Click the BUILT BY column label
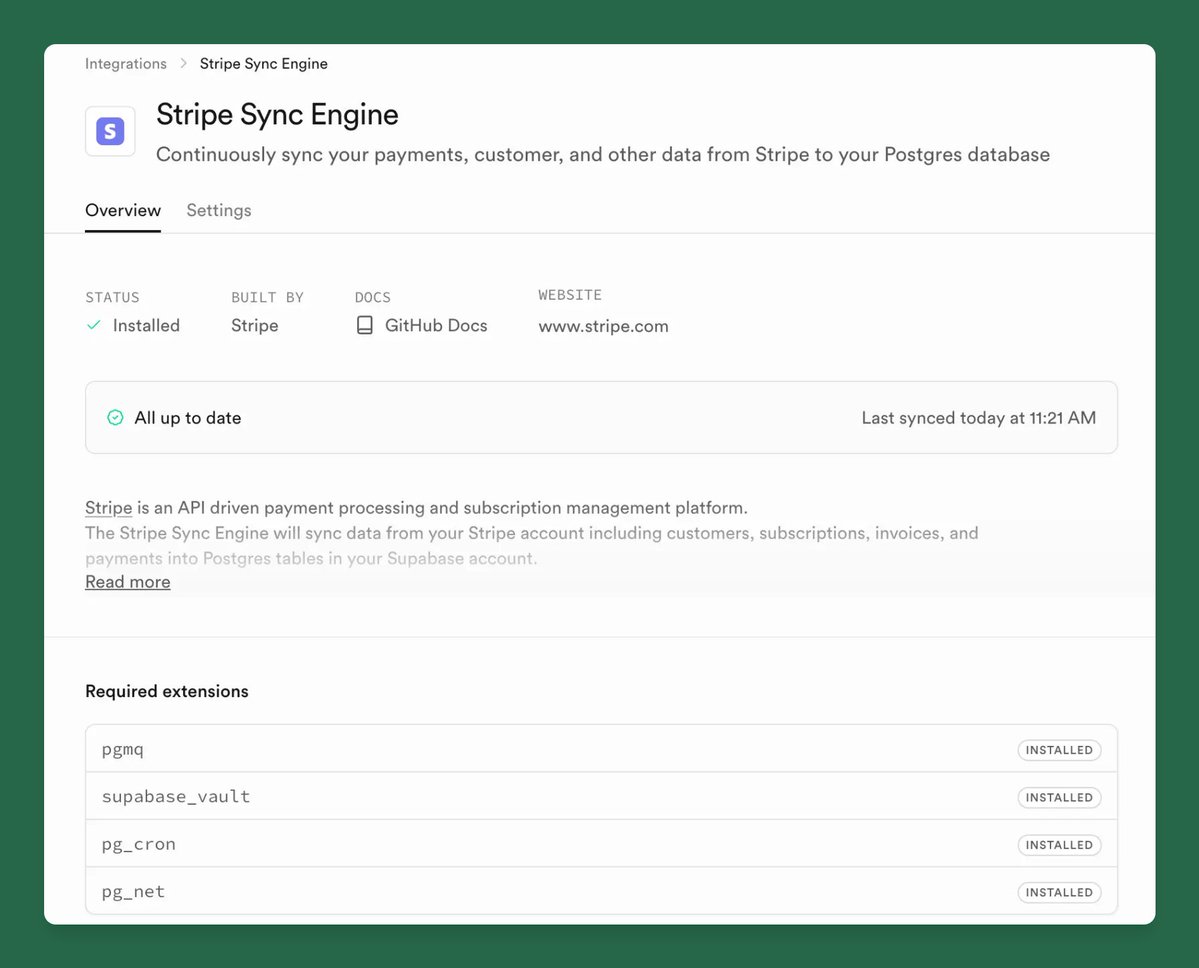The image size is (1199, 968). [x=268, y=297]
